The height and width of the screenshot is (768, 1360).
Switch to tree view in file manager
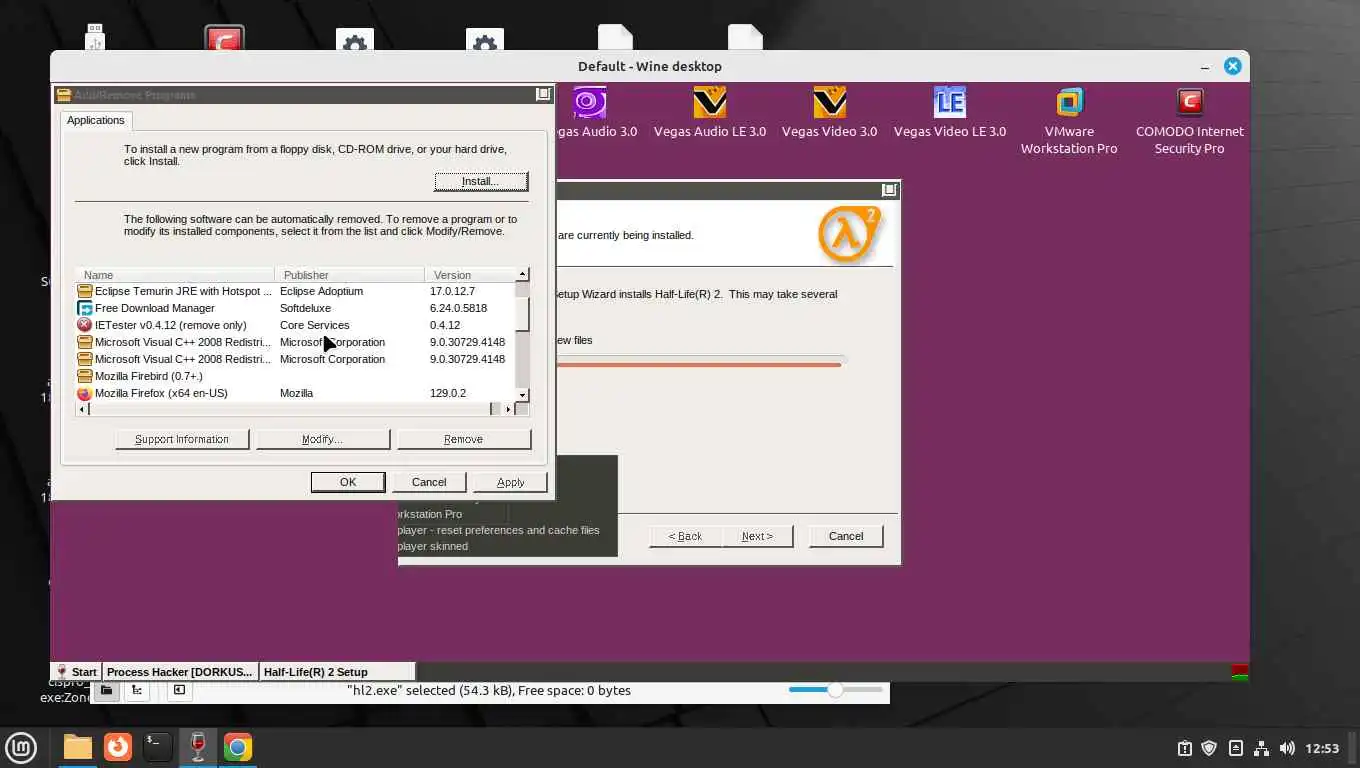pyautogui.click(x=137, y=690)
